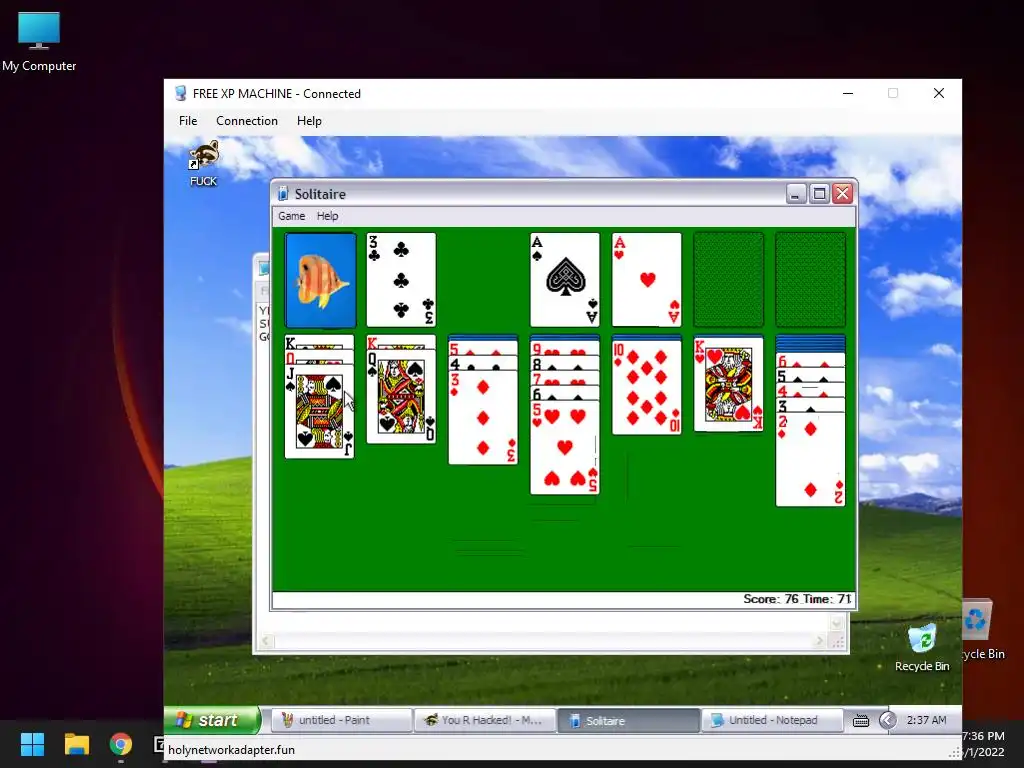Viewport: 1024px width, 768px height.
Task: Select the King of hearts card
Action: coord(729,385)
